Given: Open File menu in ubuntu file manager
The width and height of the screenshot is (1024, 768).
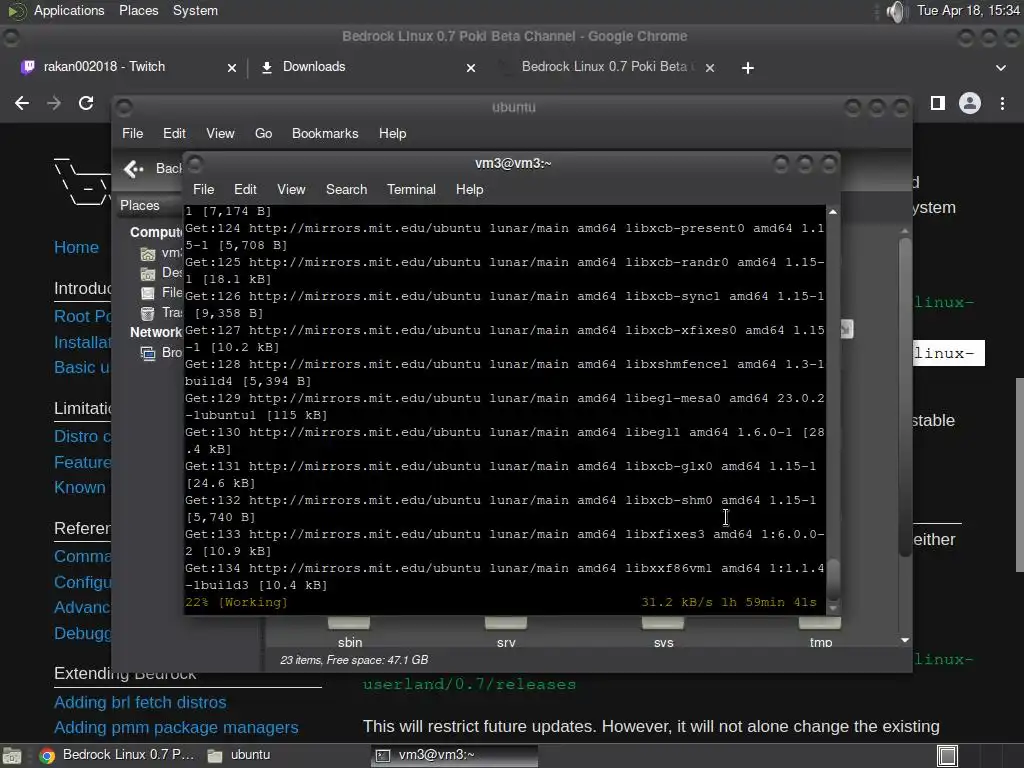Looking at the screenshot, I should [132, 133].
